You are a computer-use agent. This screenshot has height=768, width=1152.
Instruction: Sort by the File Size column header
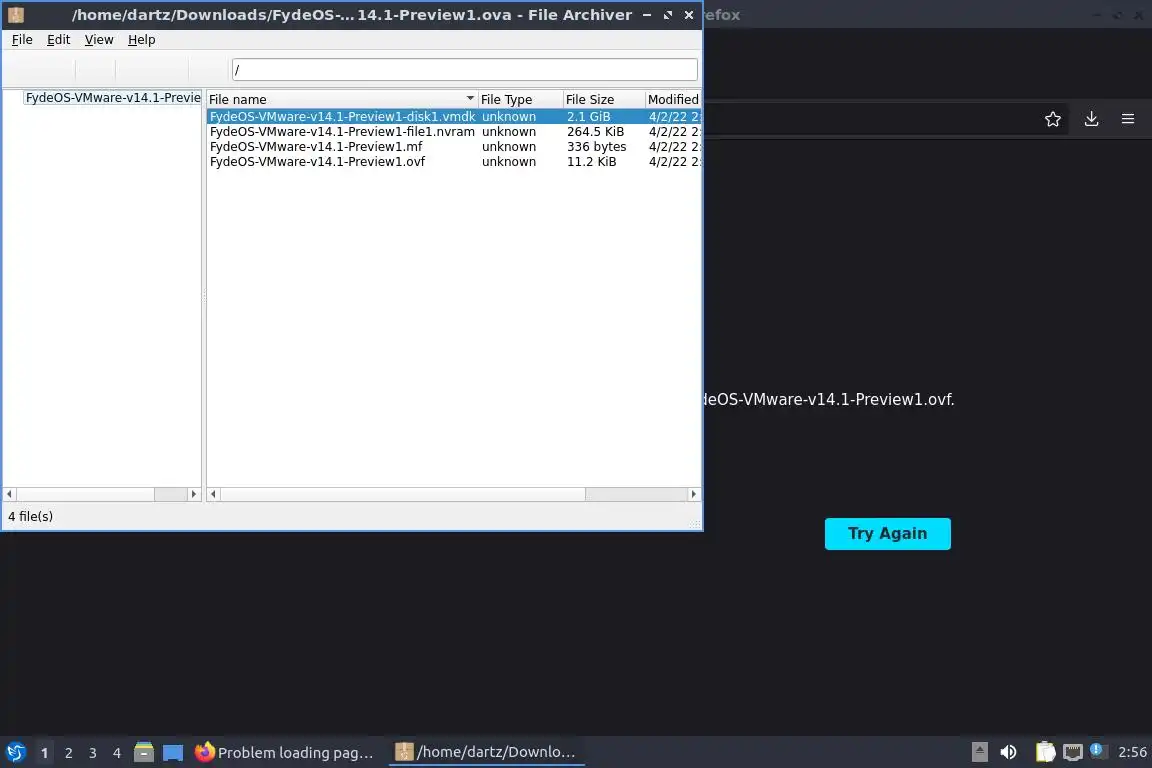point(604,99)
